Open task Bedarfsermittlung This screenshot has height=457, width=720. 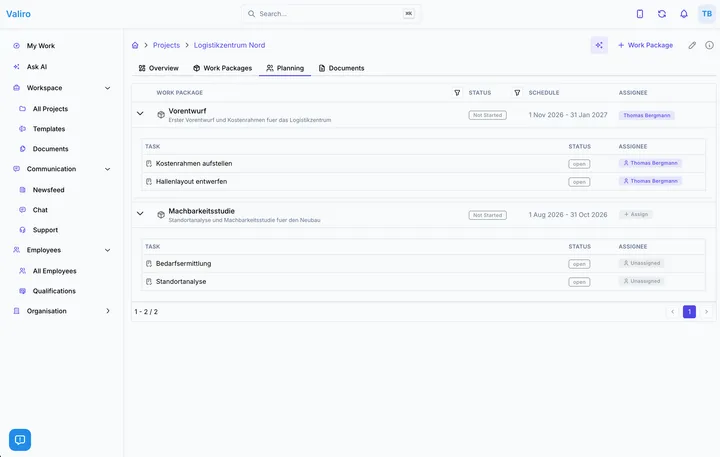coord(183,264)
